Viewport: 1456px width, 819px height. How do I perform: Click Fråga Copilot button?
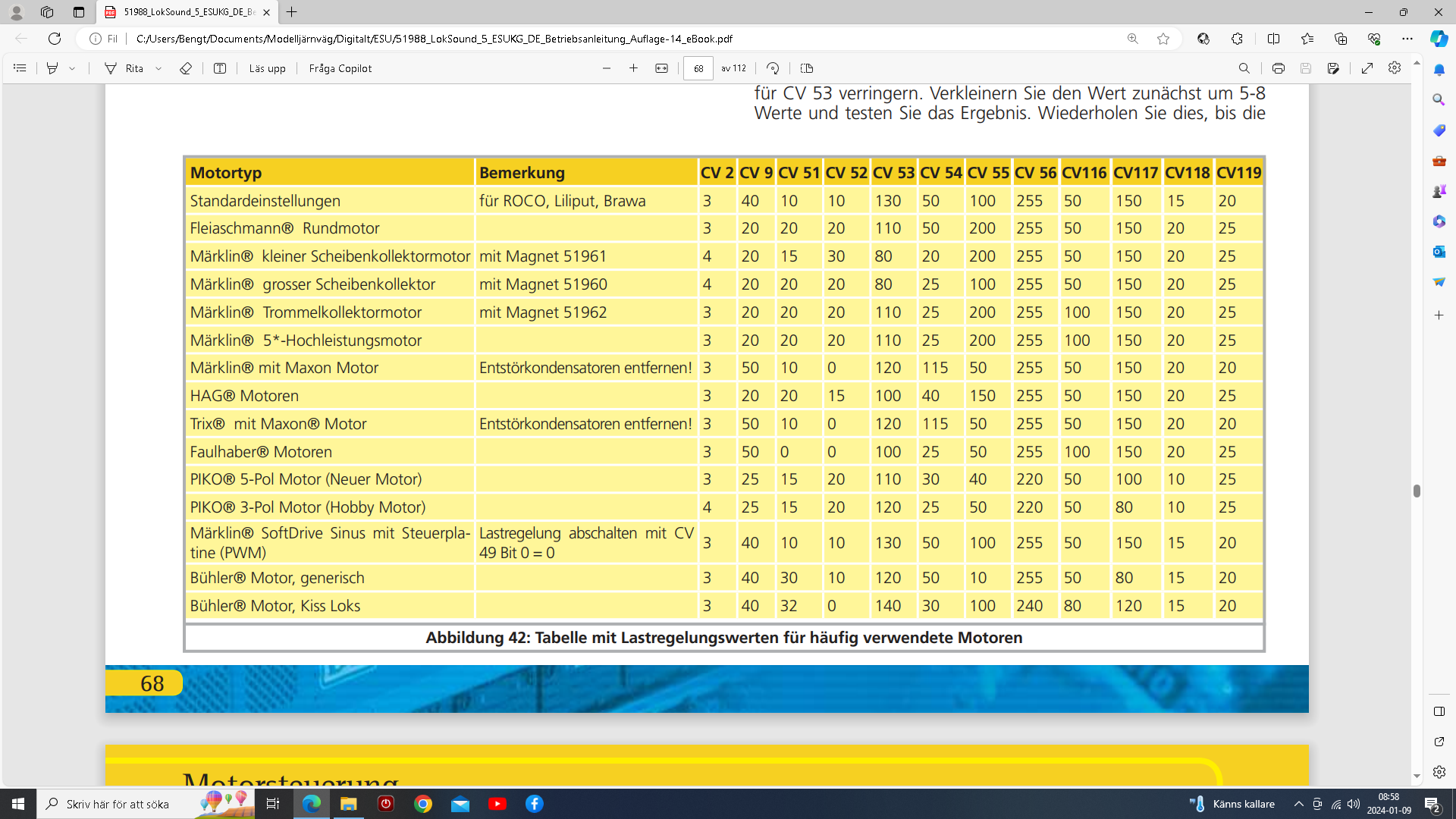click(x=340, y=68)
